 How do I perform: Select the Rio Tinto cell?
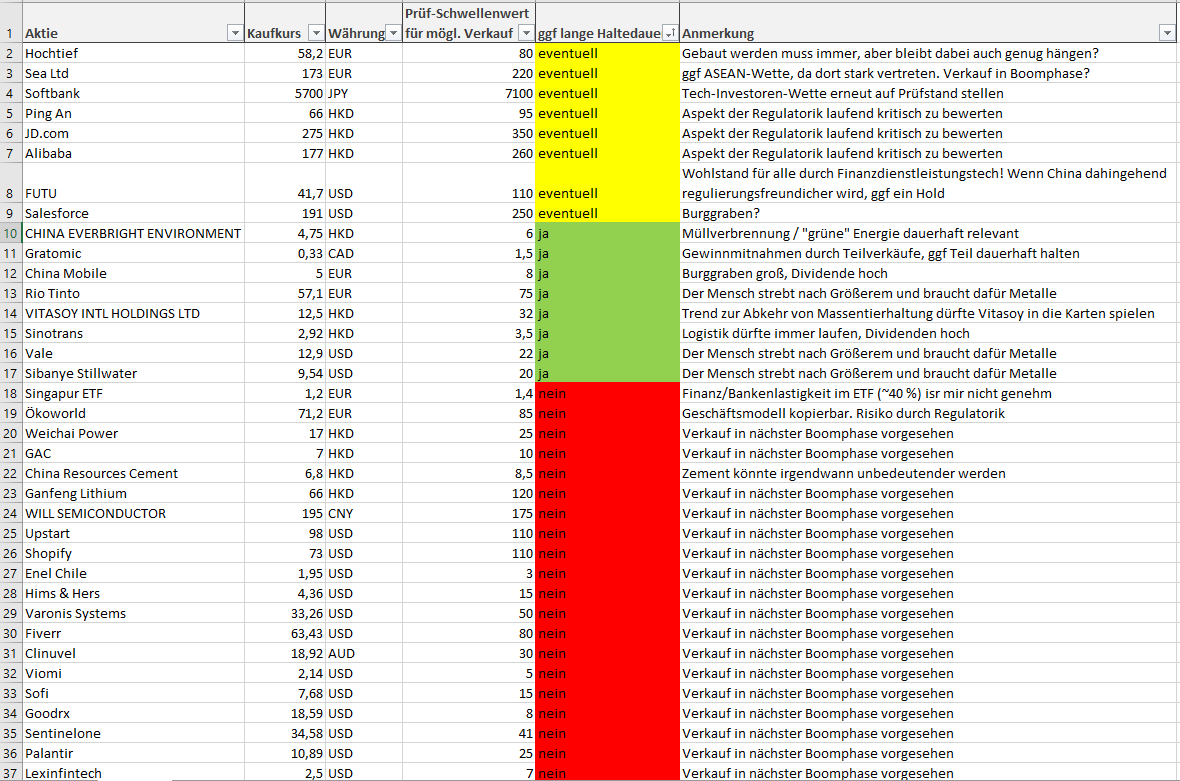[133, 293]
